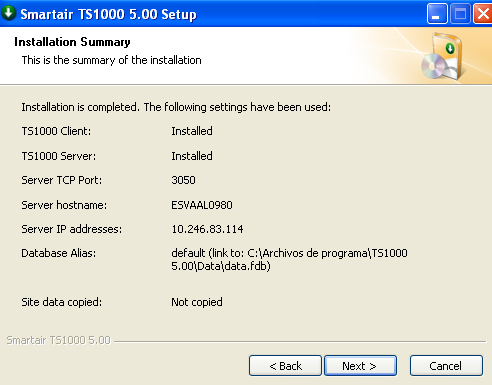Click the 'Installed' value for TS1000 Client
Viewport: 492px width, 385px height.
192,131
